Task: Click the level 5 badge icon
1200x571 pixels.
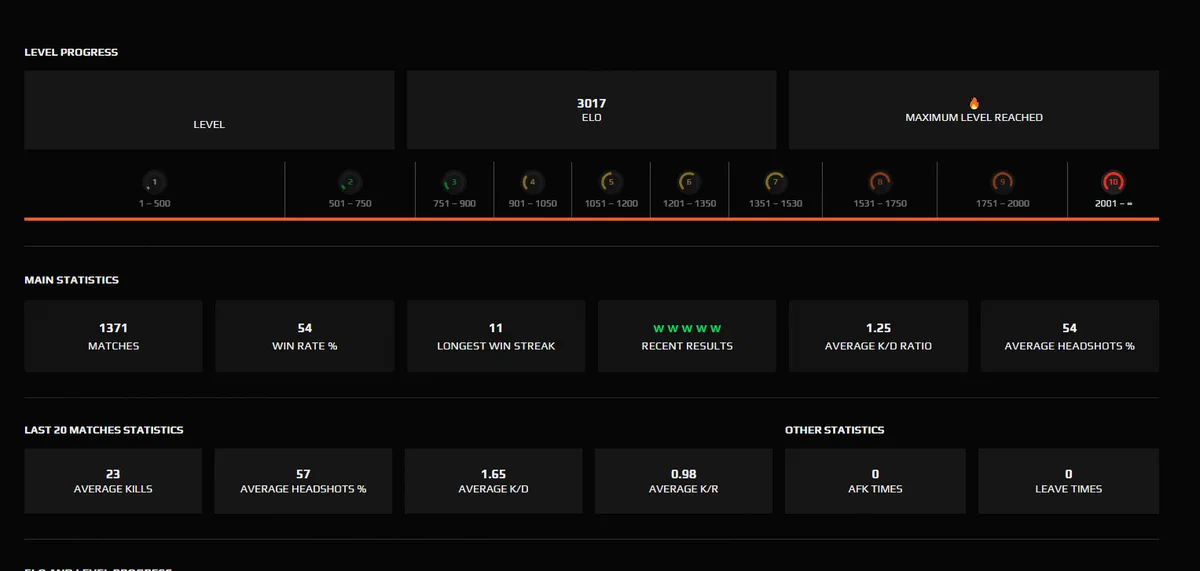Action: (x=610, y=182)
